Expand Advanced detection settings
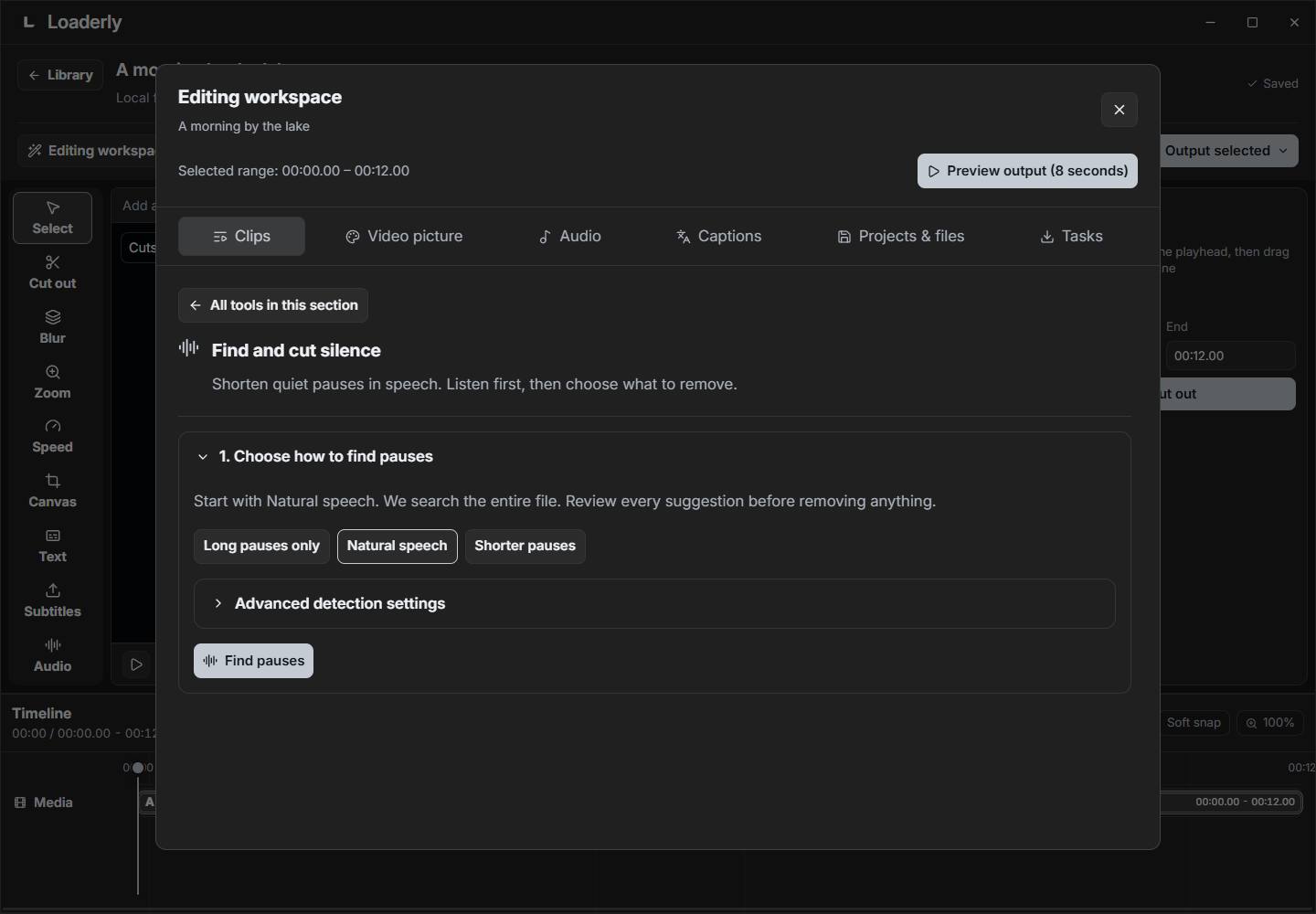Screen dimensions: 1316x914 654,603
